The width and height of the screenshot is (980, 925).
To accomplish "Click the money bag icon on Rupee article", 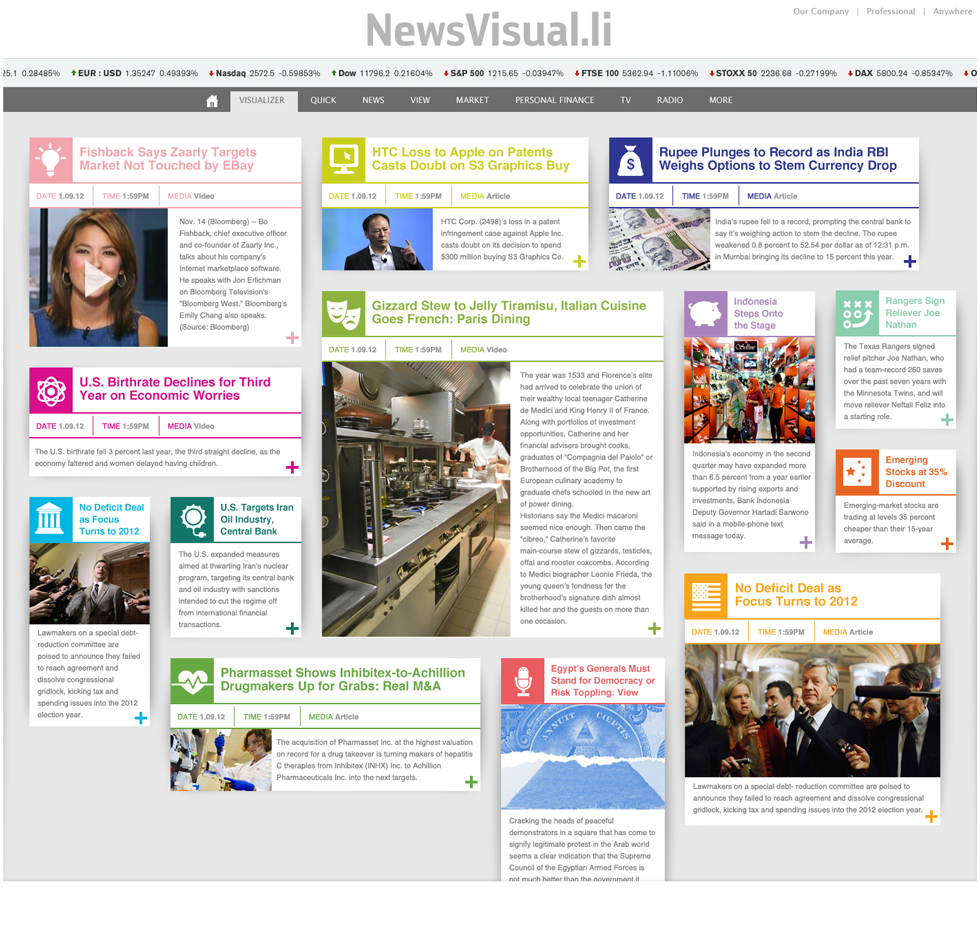I will (630, 159).
